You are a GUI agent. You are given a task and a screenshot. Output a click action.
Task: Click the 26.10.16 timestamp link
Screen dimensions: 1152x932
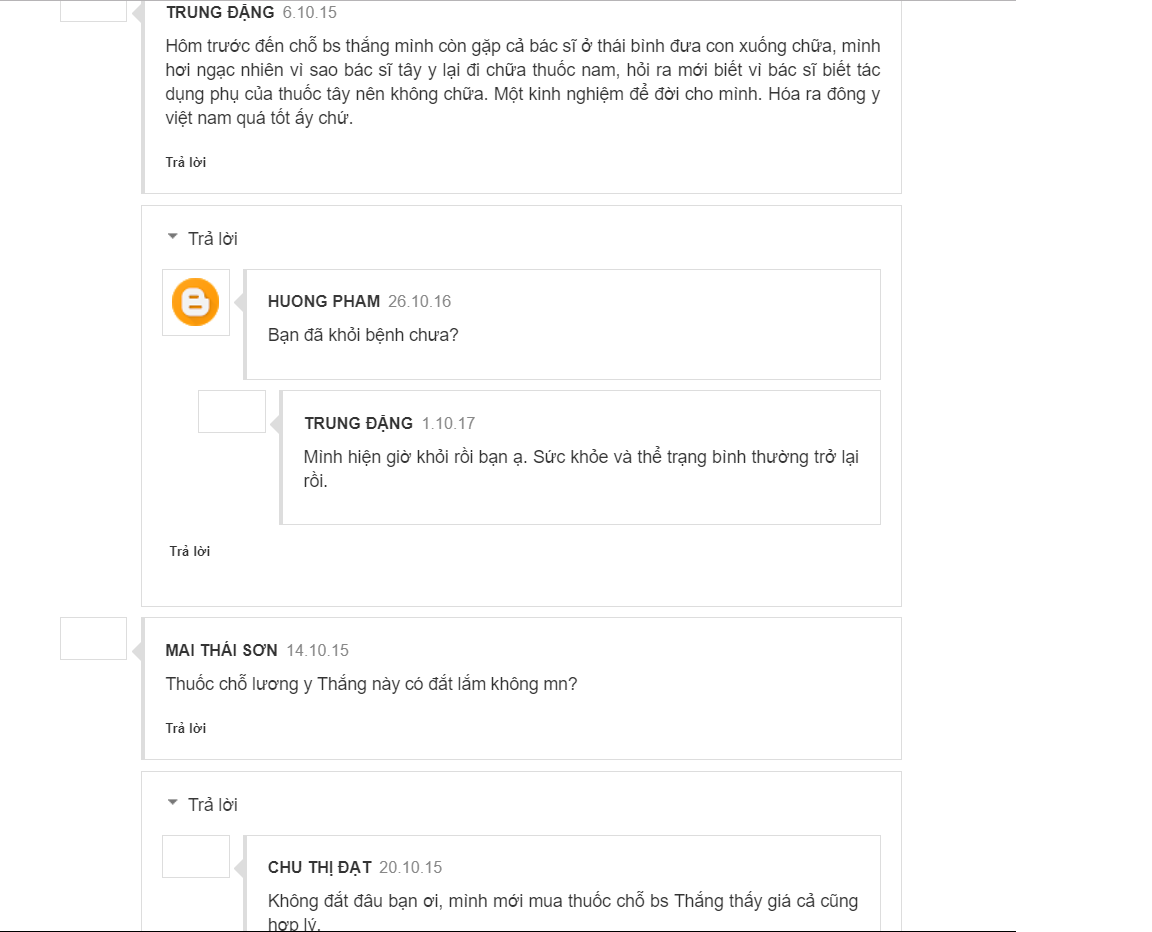[x=420, y=301]
